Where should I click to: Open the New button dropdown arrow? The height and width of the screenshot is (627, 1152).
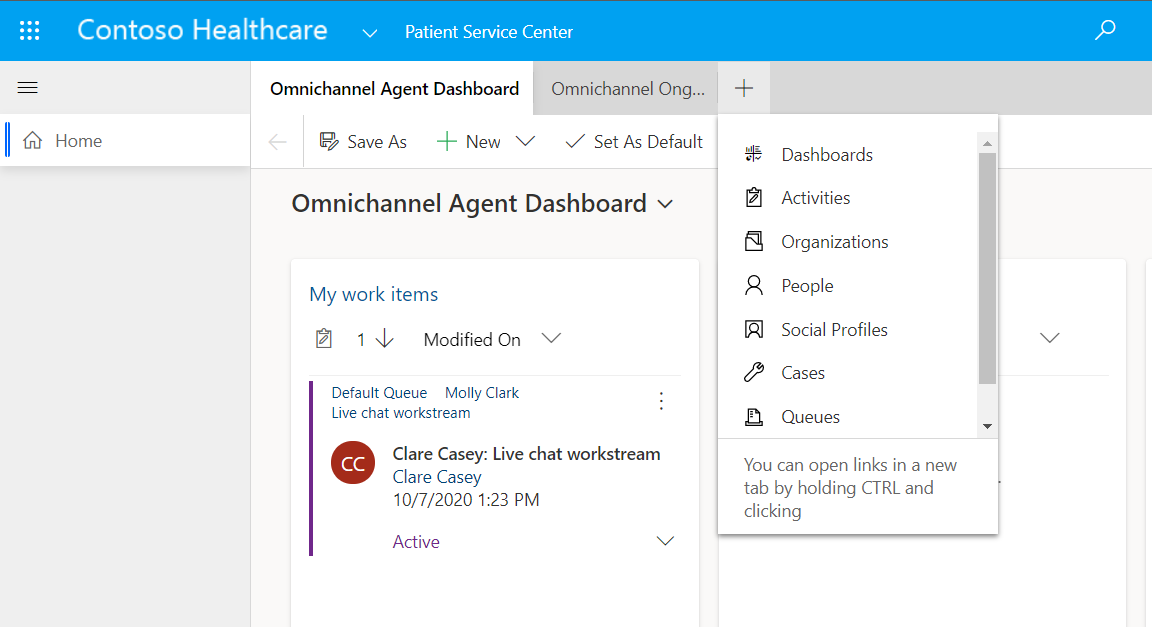click(x=526, y=142)
